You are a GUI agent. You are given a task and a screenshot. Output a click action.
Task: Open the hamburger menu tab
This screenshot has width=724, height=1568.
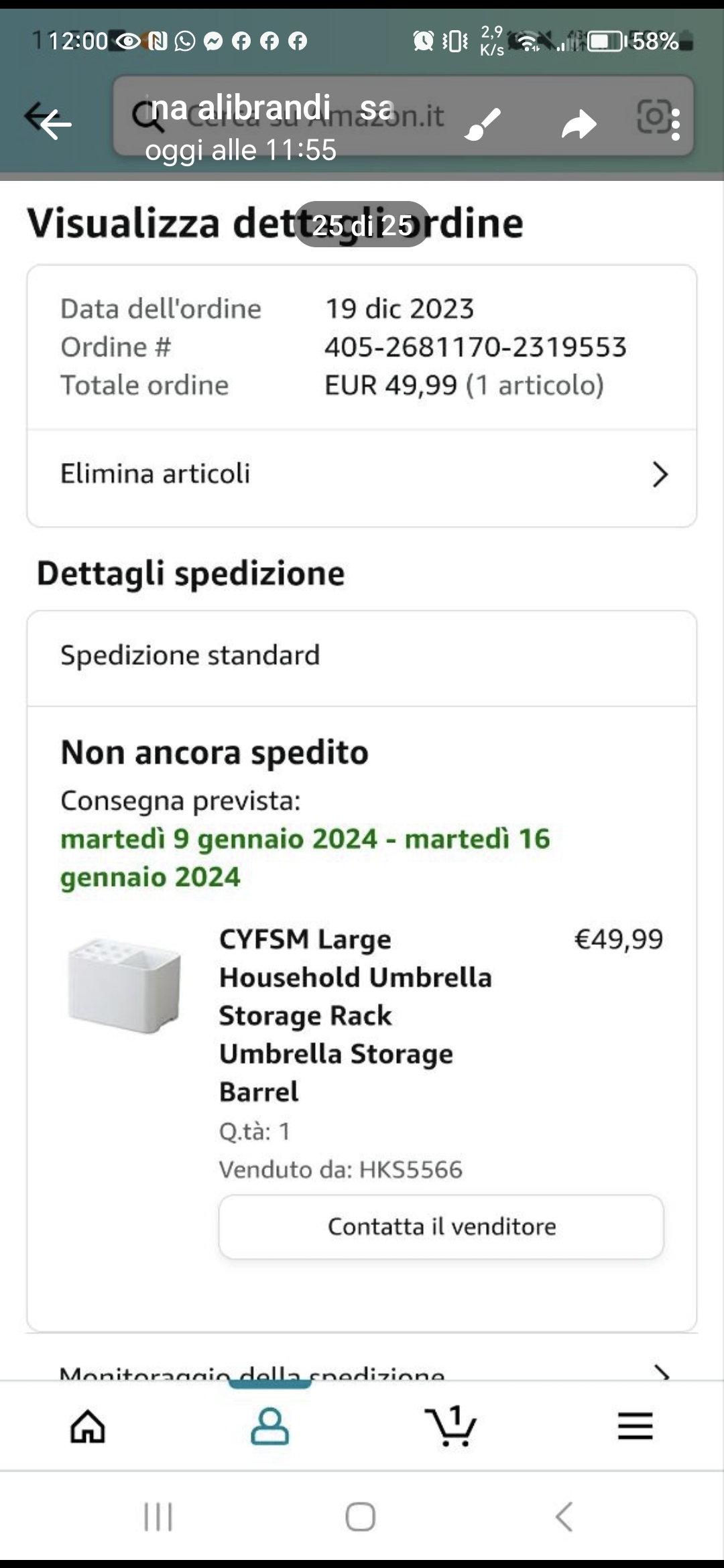tap(634, 1425)
